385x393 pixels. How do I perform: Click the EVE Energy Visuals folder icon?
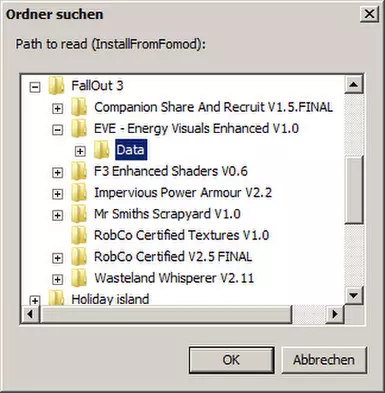[x=79, y=128]
